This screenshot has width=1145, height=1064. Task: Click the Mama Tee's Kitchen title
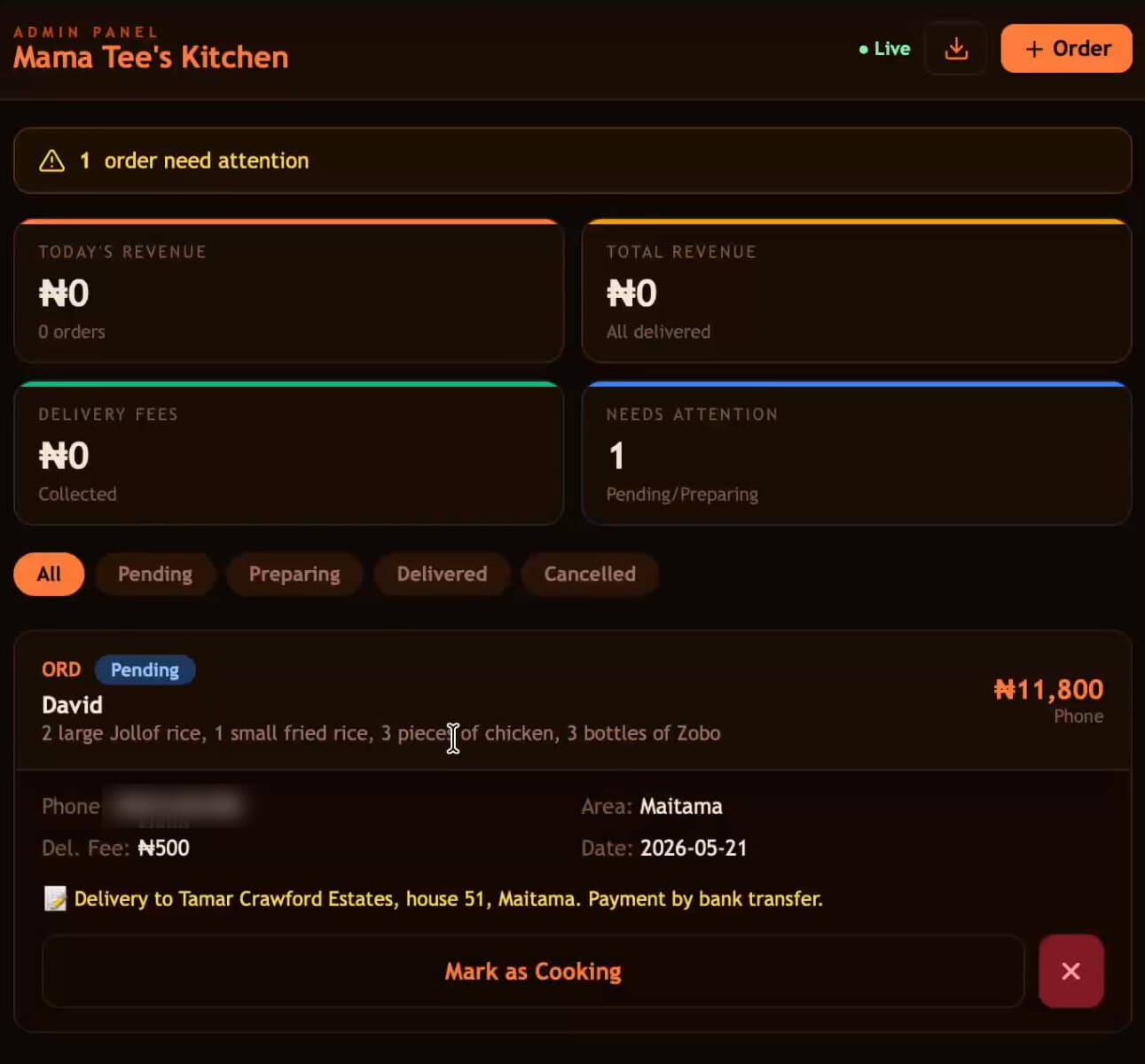coord(151,58)
